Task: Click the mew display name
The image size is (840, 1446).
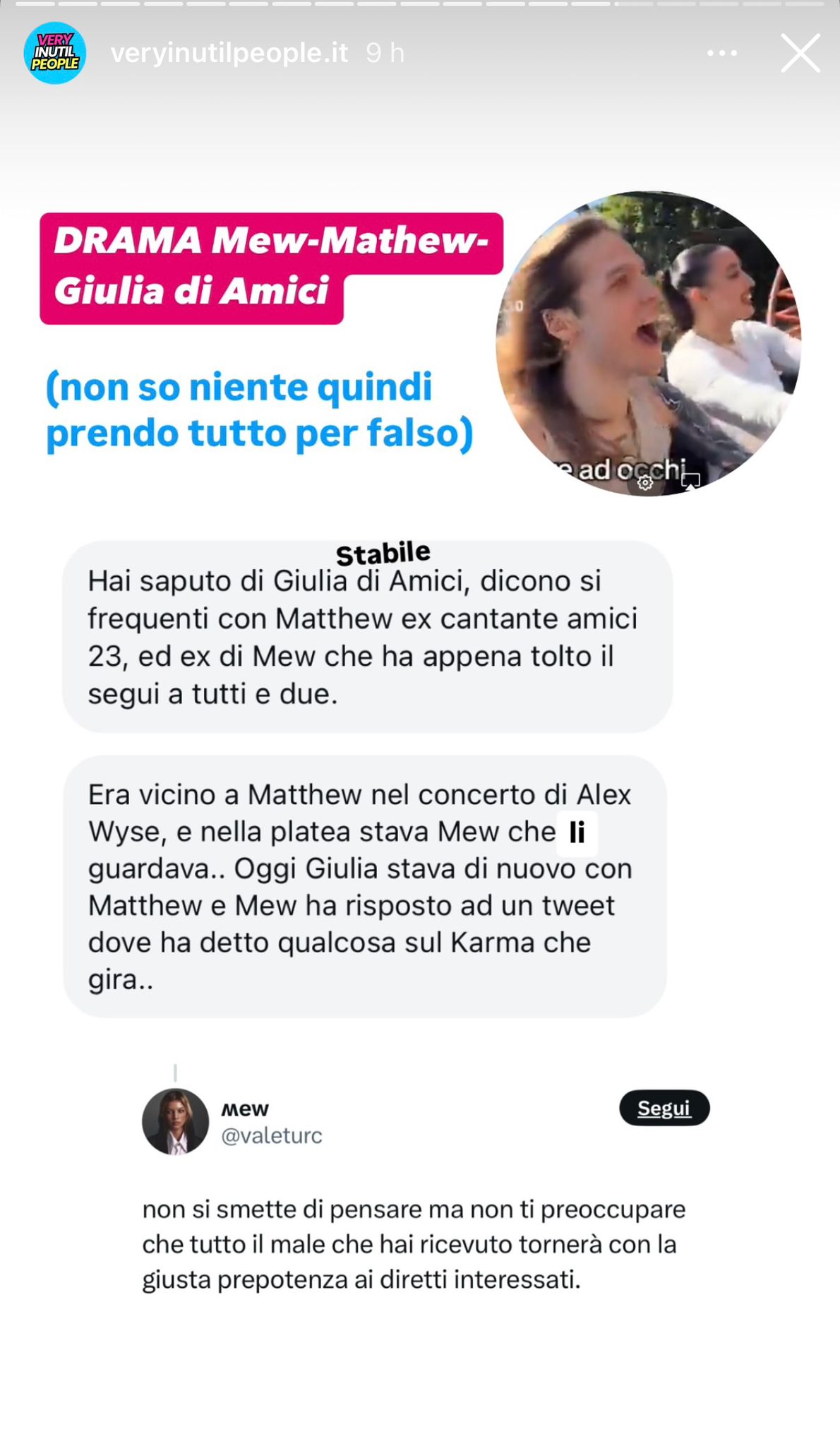Action: [245, 1109]
